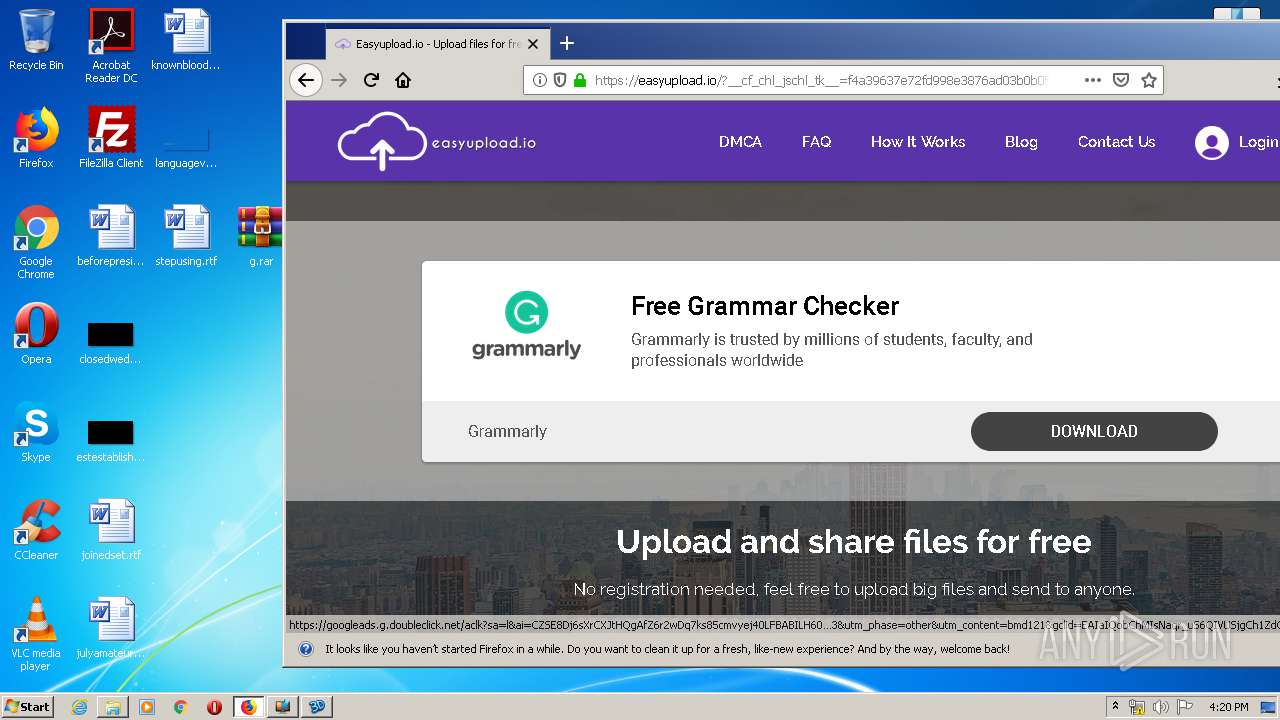Launch FileZilla Client desktop shortcut
This screenshot has width=1280, height=720.
click(x=111, y=138)
